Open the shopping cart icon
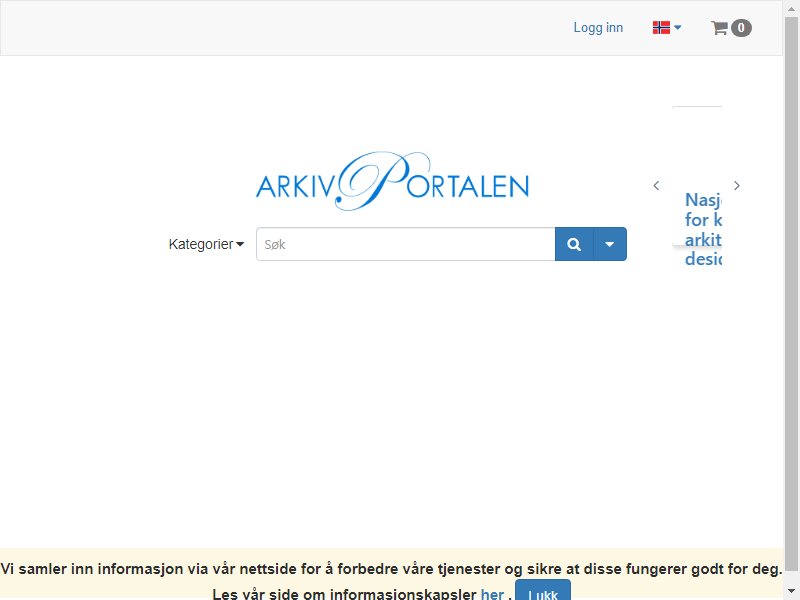The height and width of the screenshot is (600, 800). click(x=719, y=28)
